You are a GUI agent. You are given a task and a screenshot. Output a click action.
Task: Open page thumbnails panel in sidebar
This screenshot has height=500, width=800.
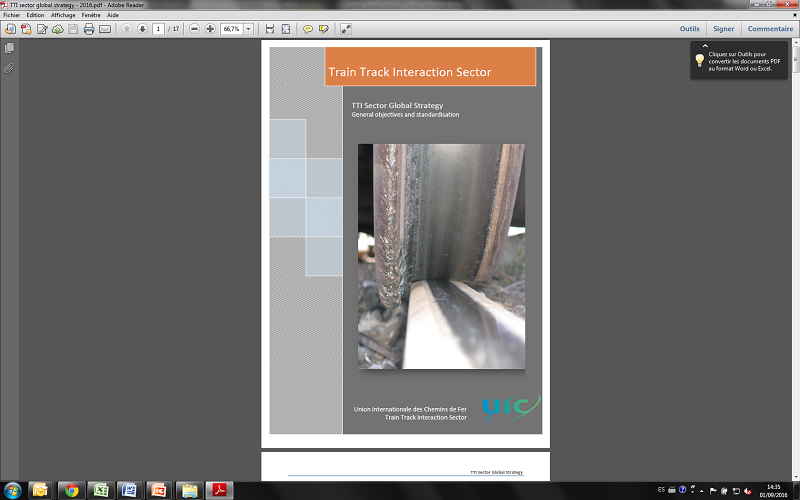(9, 48)
